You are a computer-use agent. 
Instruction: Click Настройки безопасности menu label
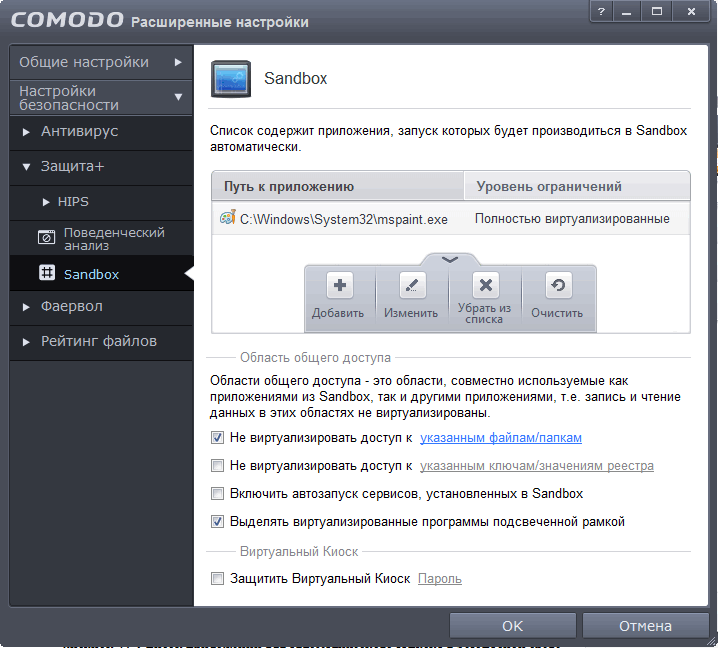click(69, 98)
